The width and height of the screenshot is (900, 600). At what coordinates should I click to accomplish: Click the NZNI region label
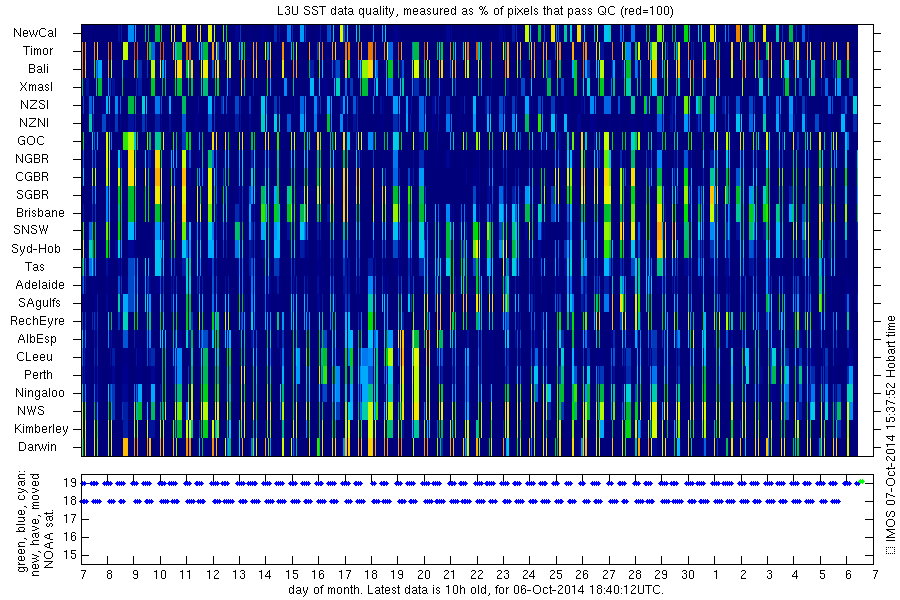(x=34, y=123)
